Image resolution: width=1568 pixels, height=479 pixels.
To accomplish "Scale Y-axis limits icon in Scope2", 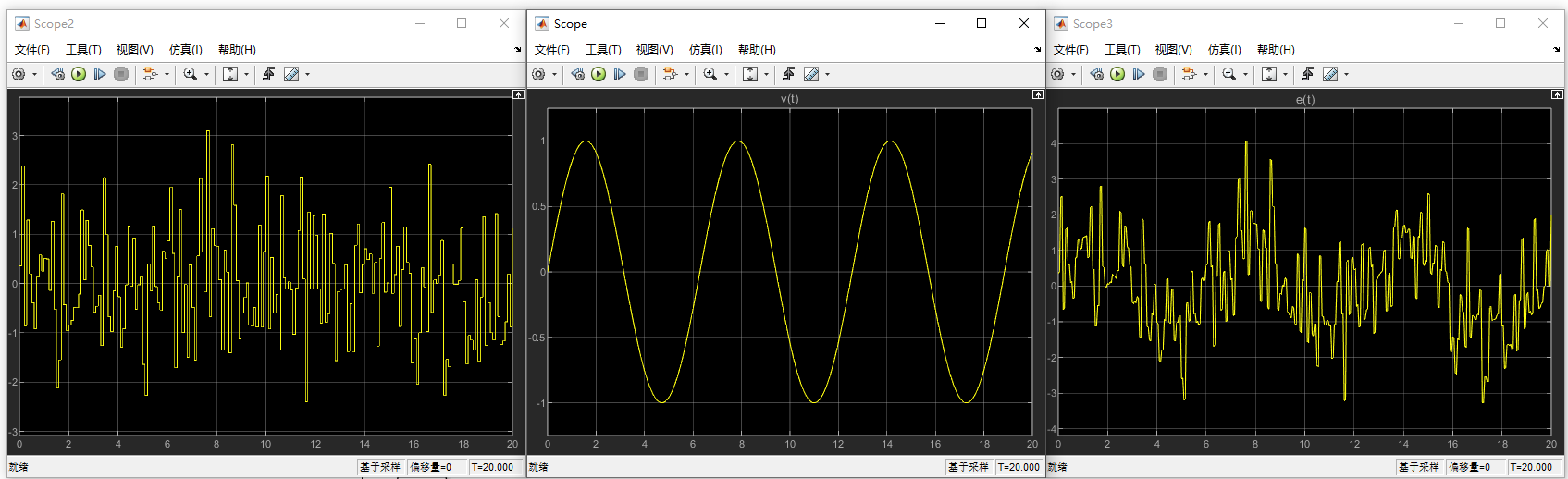I will (230, 74).
